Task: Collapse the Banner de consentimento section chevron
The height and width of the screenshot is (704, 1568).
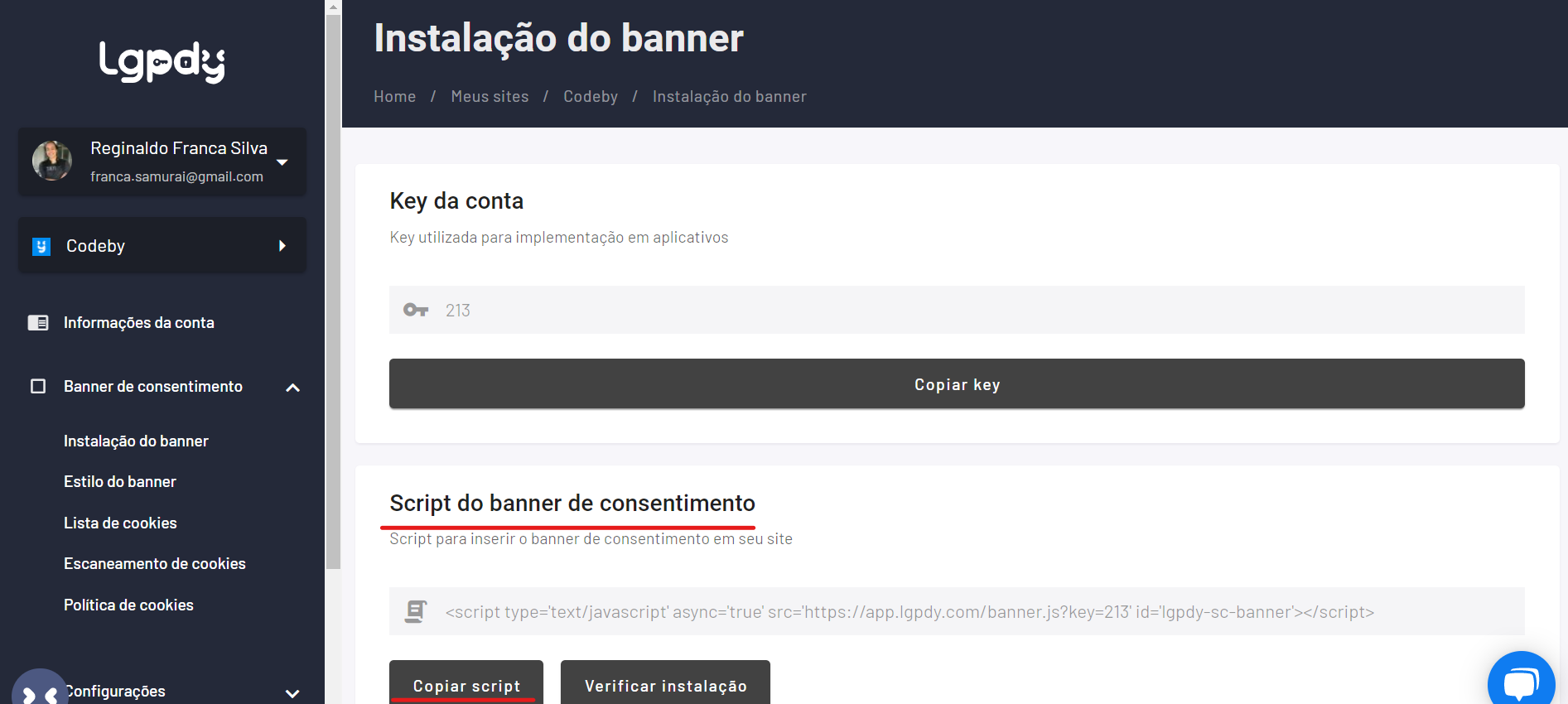Action: point(292,388)
